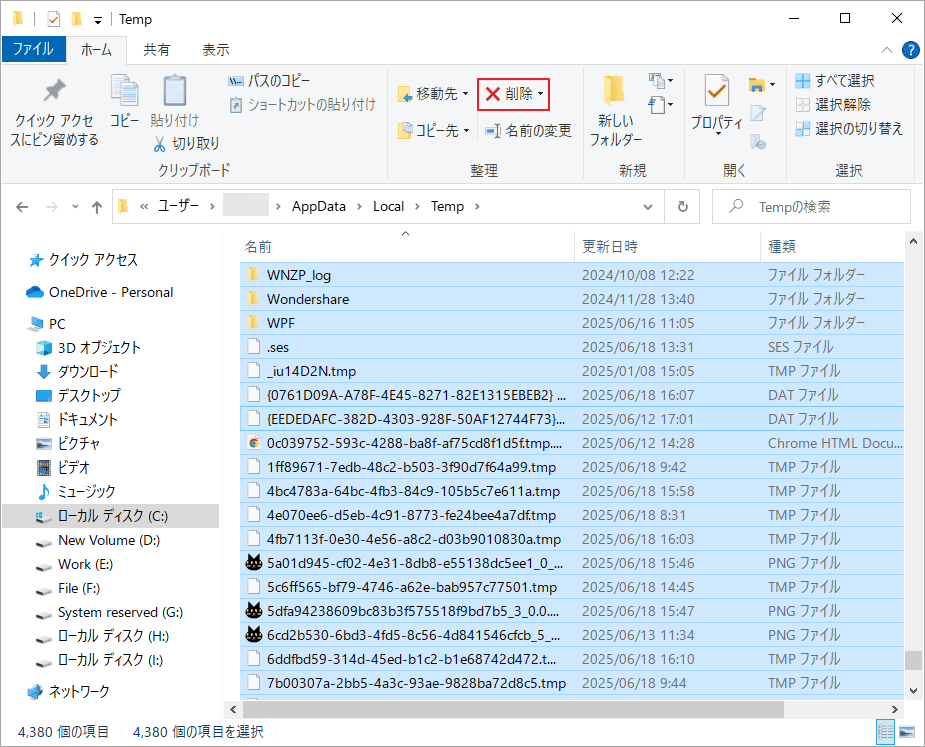The image size is (925, 747).
Task: Switch to the Home (ホーム) tab
Action: point(96,50)
